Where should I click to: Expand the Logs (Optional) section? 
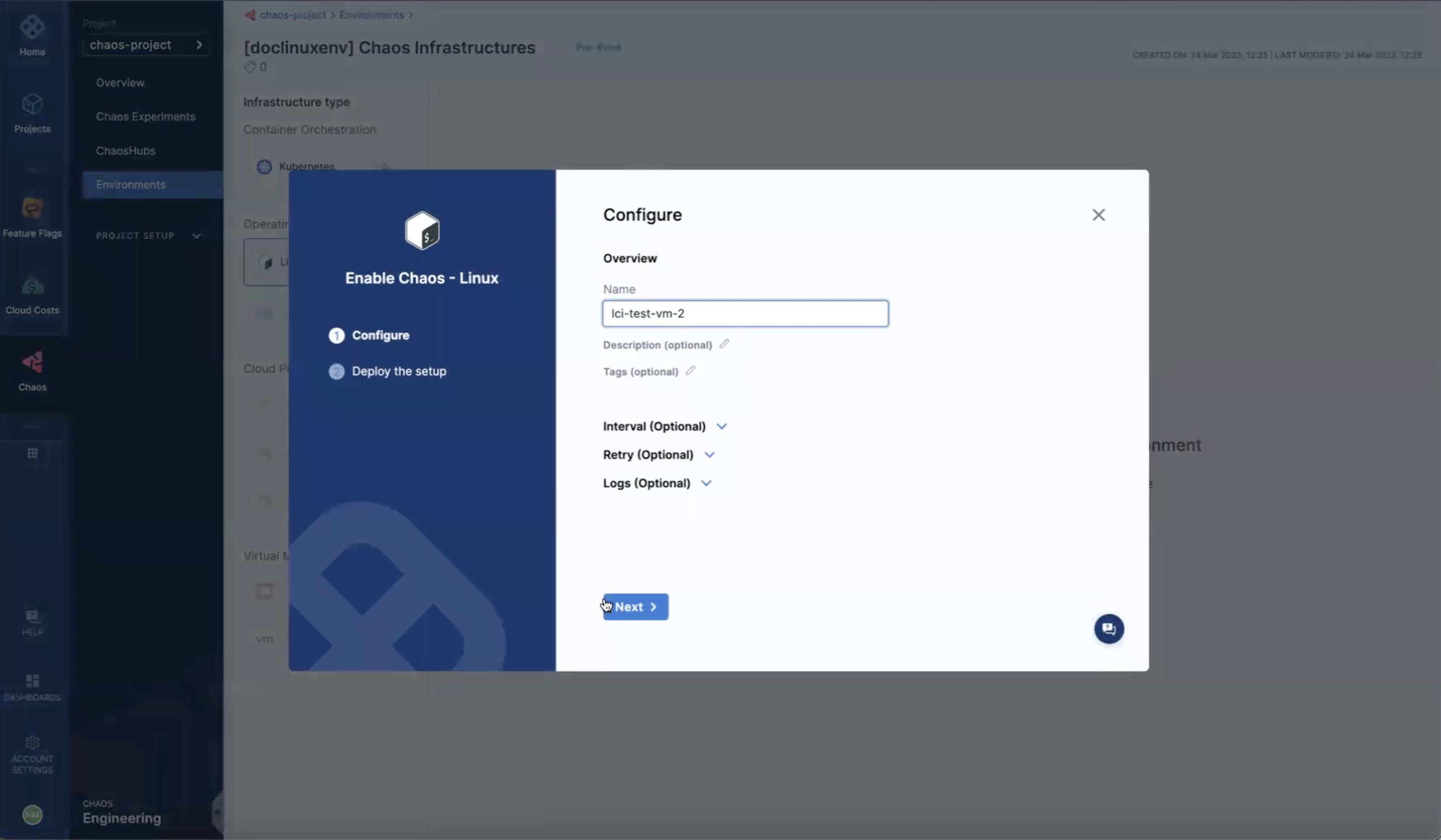coord(656,483)
